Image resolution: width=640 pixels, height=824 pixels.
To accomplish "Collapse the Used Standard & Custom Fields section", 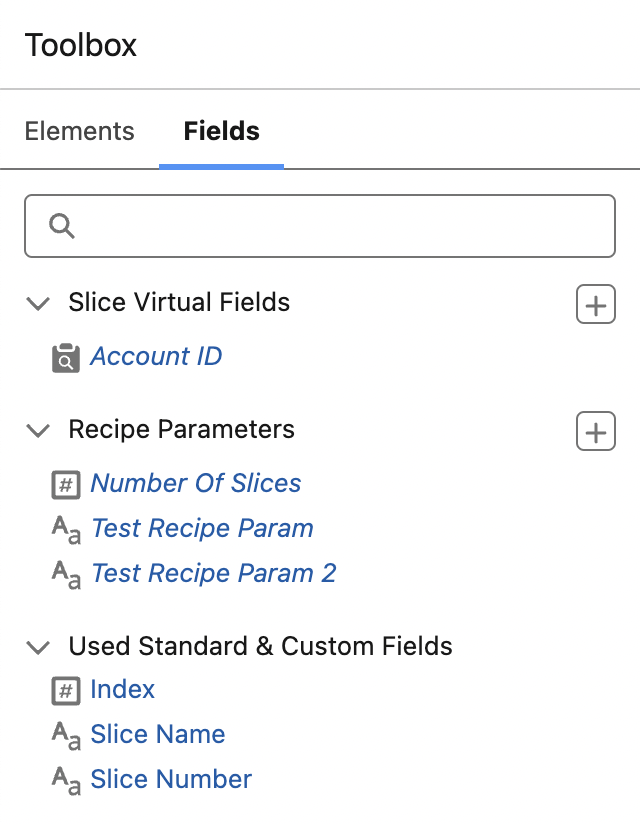I will [38, 647].
